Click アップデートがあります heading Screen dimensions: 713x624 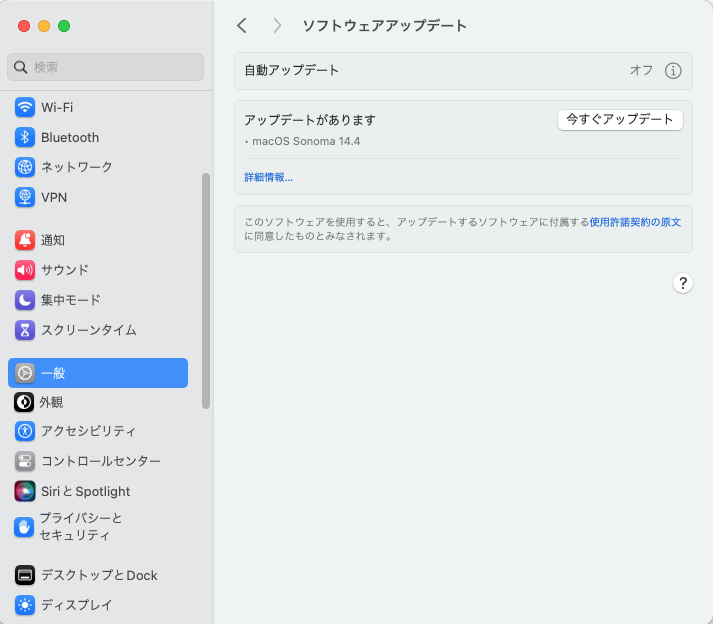[x=310, y=120]
